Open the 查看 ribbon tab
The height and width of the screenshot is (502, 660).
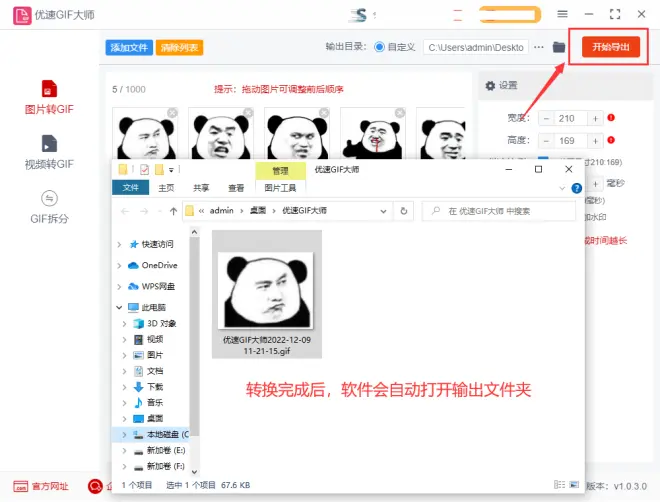click(236, 188)
